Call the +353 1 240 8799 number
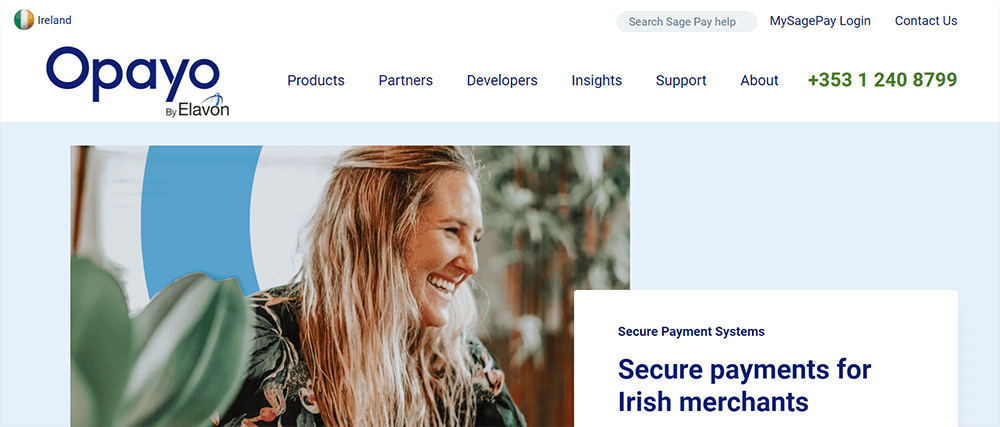 tap(882, 80)
